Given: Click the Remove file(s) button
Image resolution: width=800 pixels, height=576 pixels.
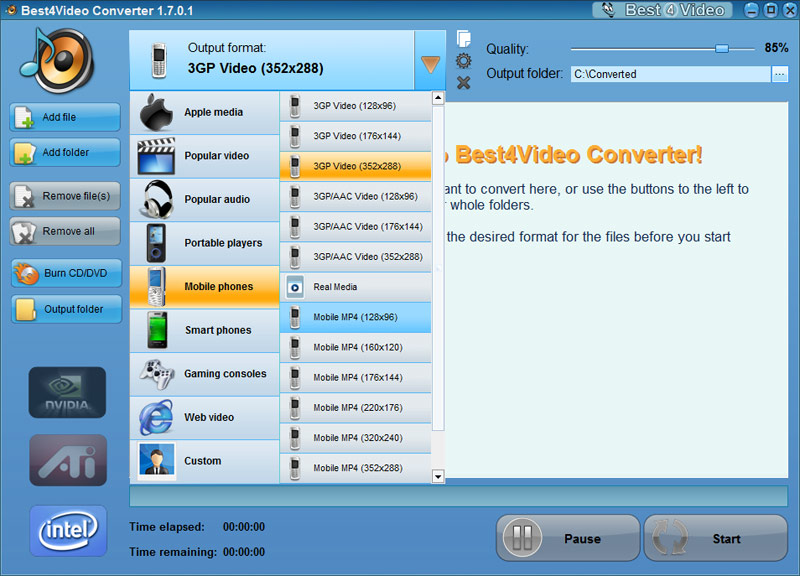Looking at the screenshot, I should tap(65, 196).
